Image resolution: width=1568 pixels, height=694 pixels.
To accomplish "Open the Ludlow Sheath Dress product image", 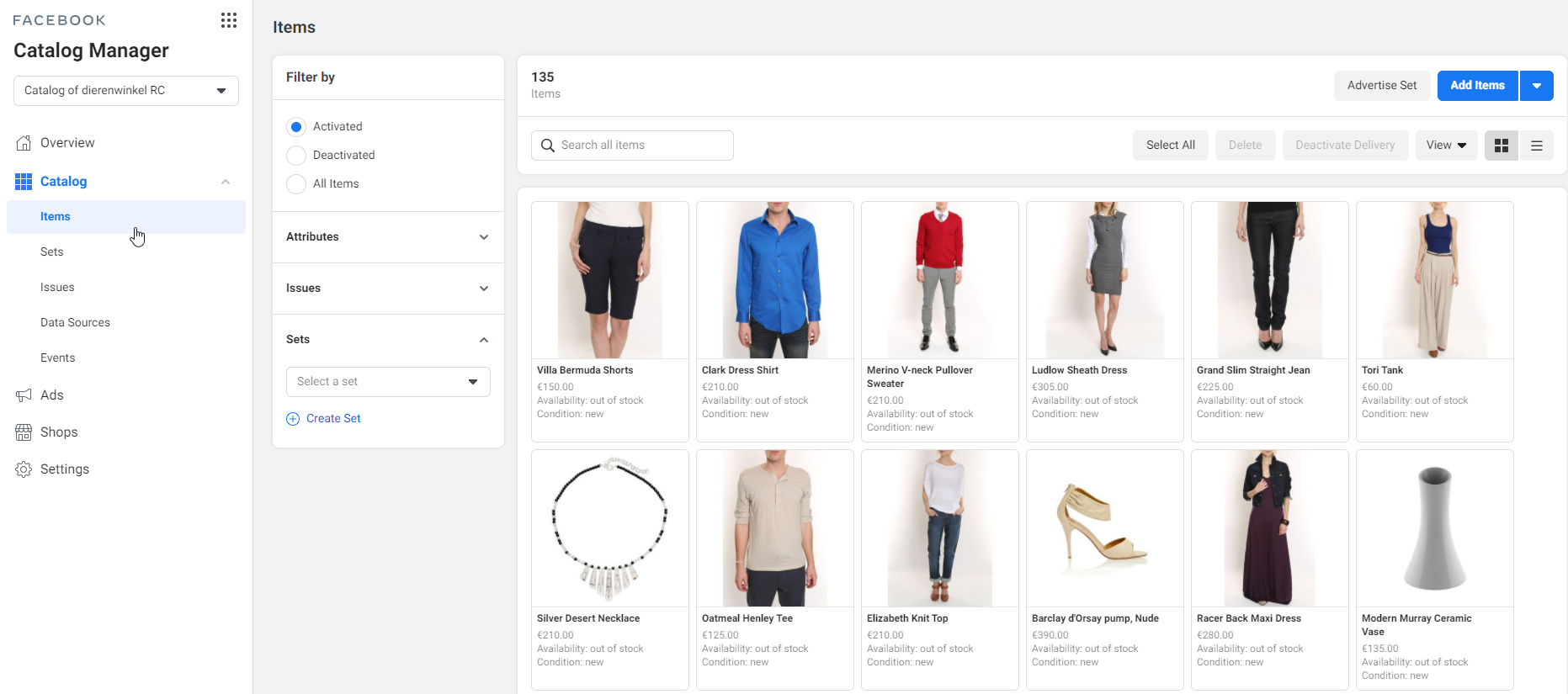I will pyautogui.click(x=1105, y=280).
